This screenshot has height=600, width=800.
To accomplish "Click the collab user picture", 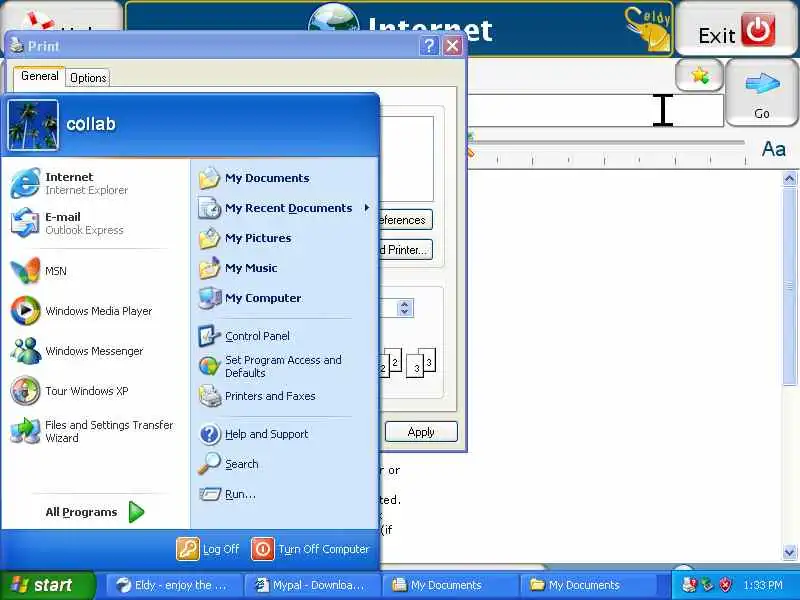I will 33,125.
